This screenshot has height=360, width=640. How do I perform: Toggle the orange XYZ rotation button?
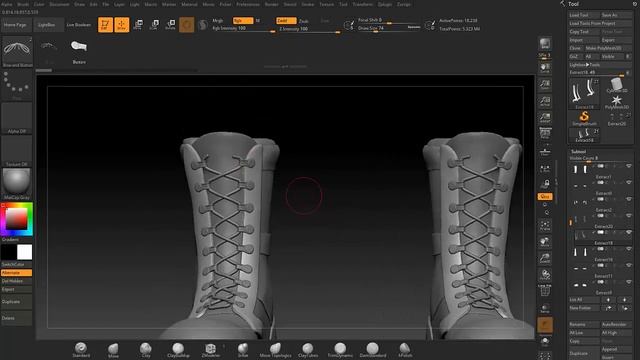(x=544, y=197)
